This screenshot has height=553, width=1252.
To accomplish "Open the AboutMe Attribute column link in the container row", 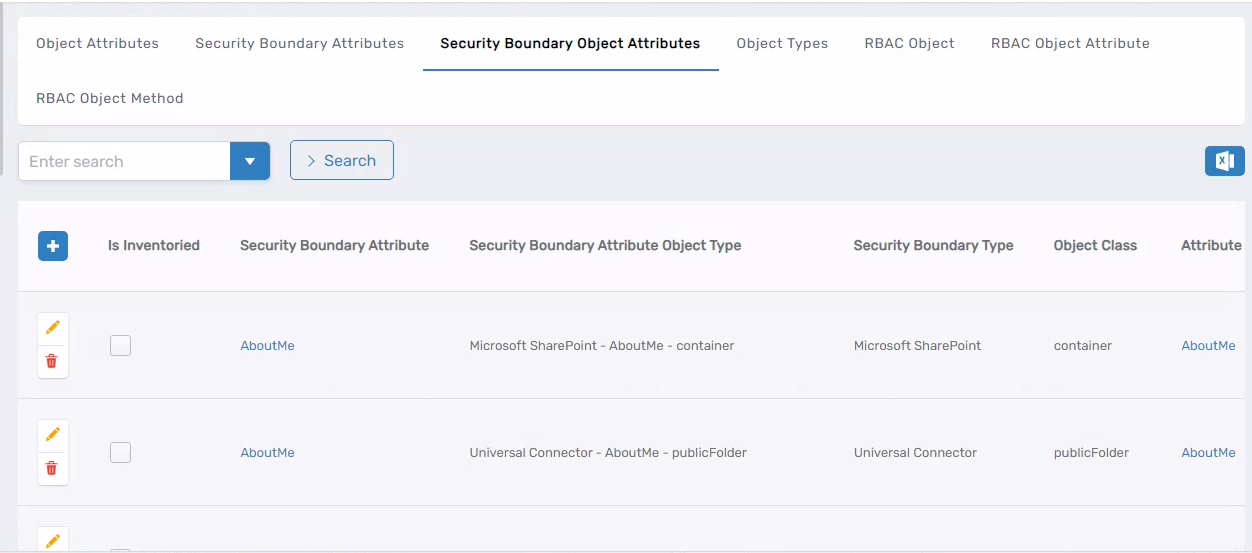I will 1208,345.
